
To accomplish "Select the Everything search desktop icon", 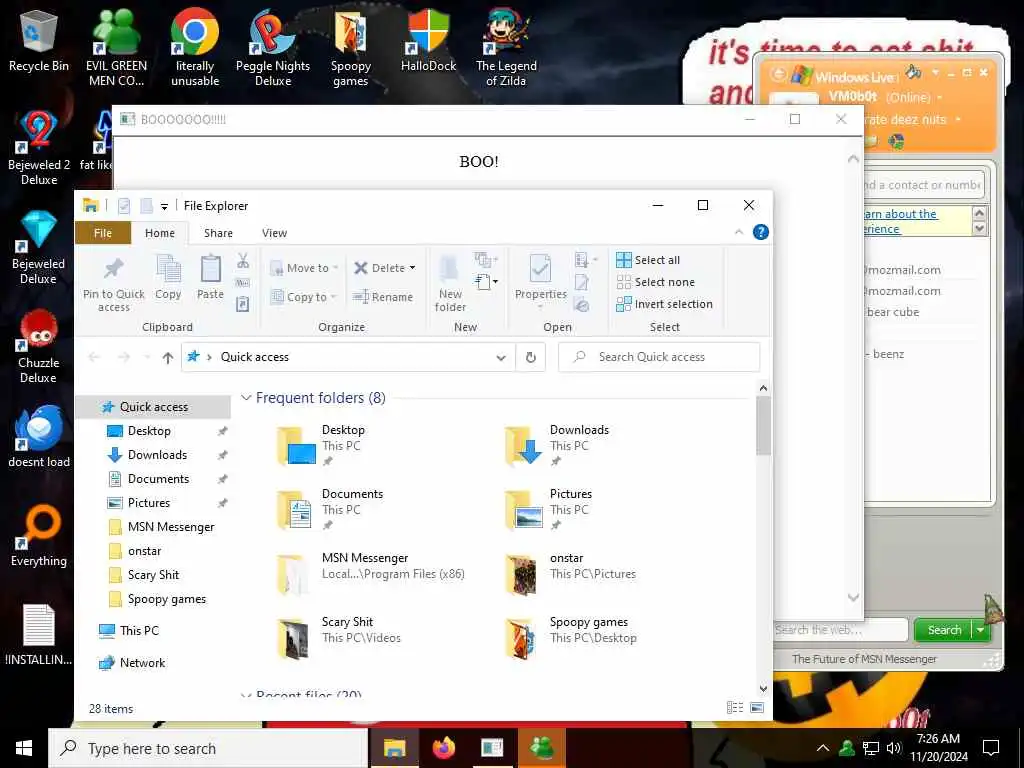I will coord(39,536).
